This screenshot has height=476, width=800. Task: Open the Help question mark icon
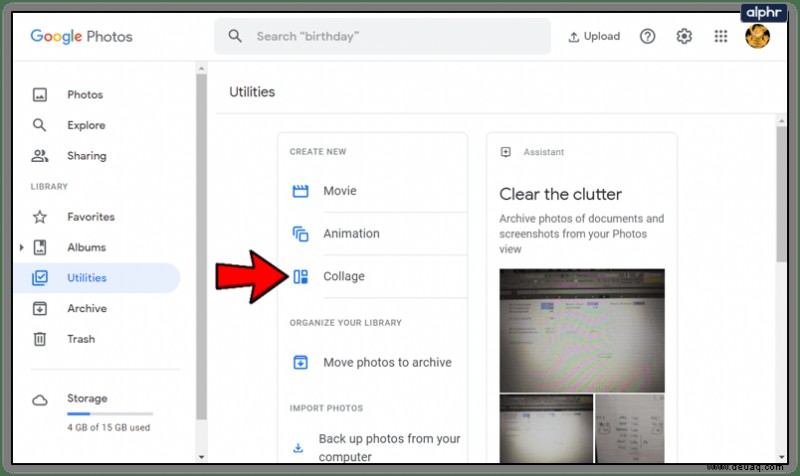click(647, 36)
